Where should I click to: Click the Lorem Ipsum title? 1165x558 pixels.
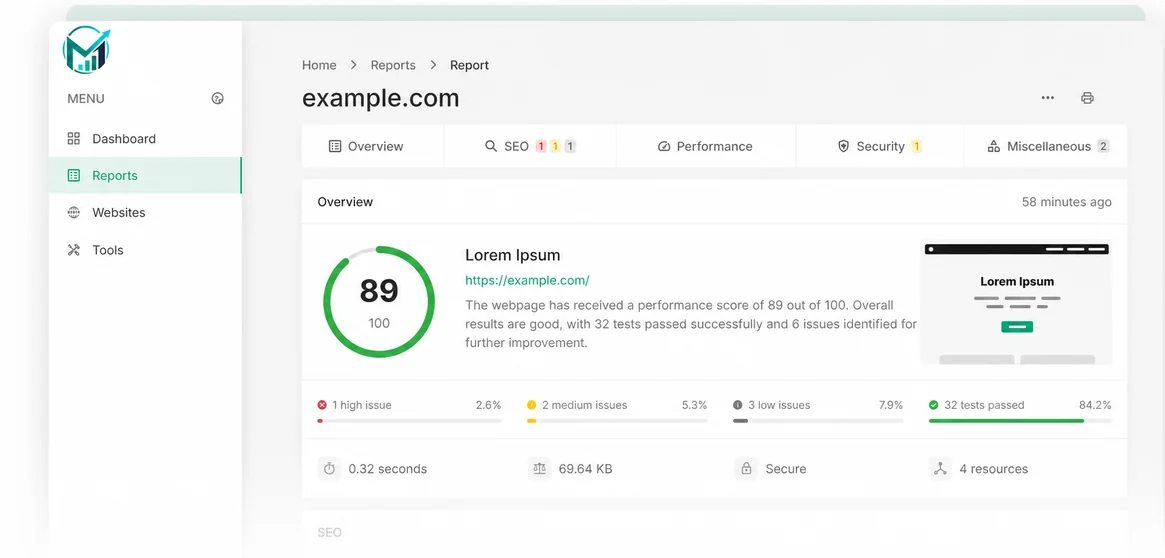(x=513, y=255)
